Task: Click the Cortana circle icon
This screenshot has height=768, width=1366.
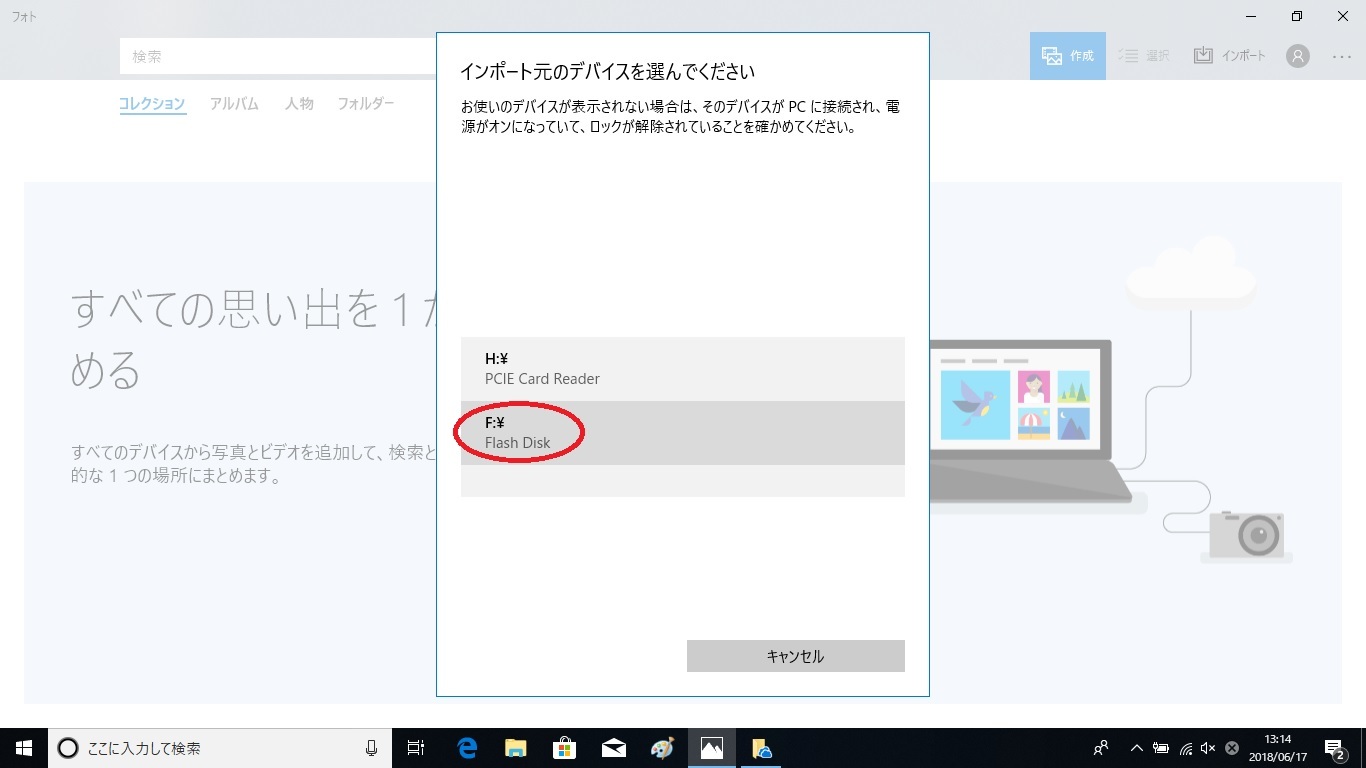Action: pos(67,748)
